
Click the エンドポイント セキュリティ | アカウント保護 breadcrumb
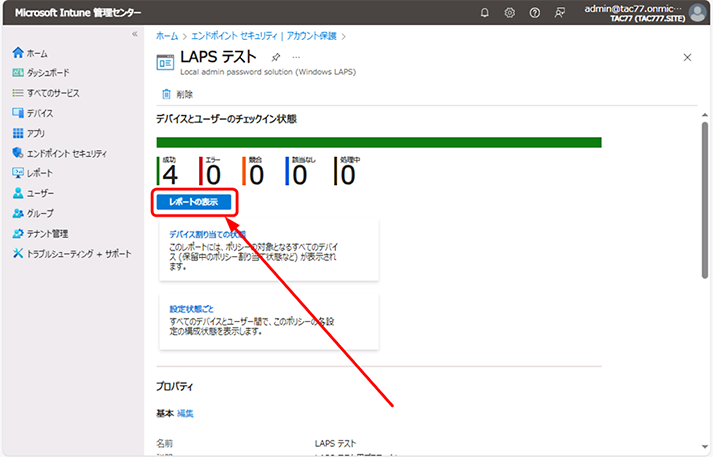(x=264, y=36)
